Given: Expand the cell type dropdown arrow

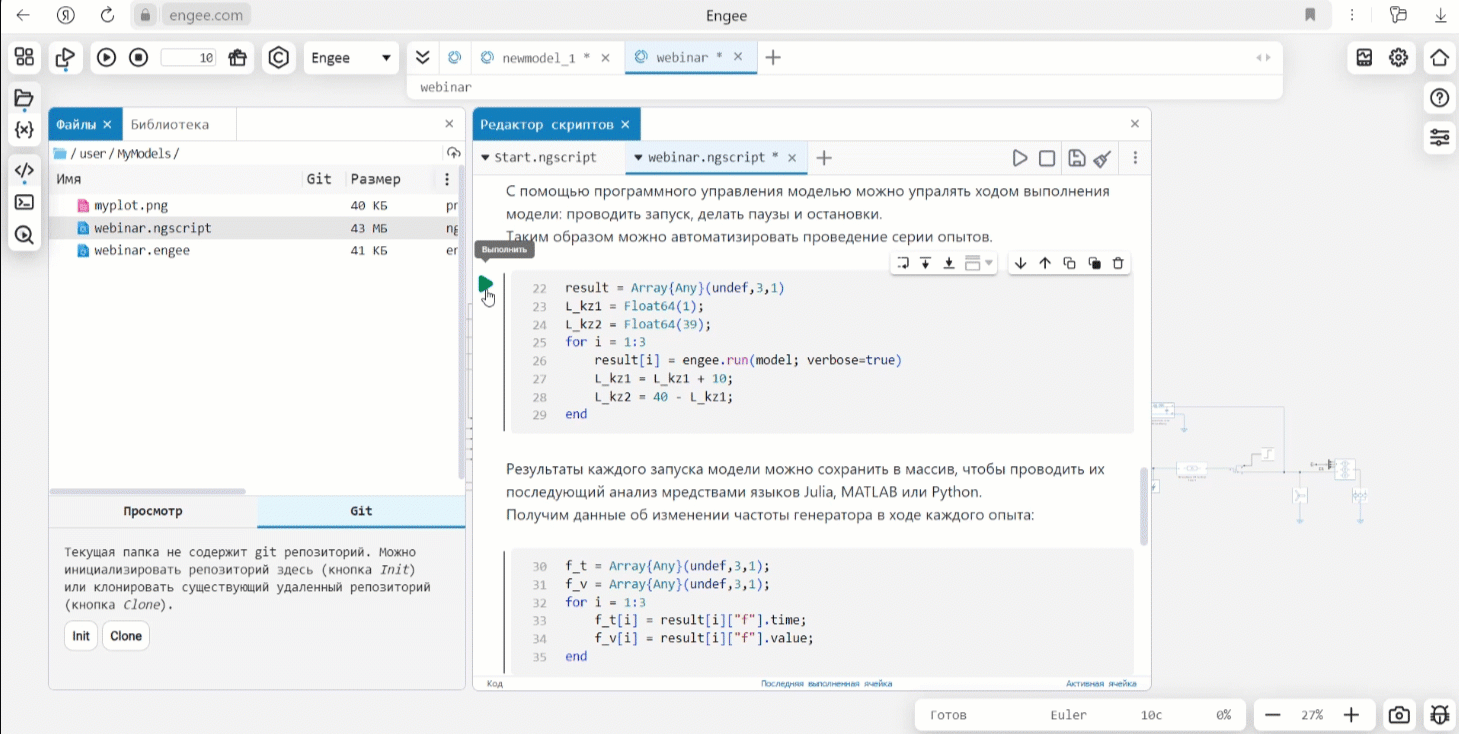Looking at the screenshot, I should click(x=989, y=264).
